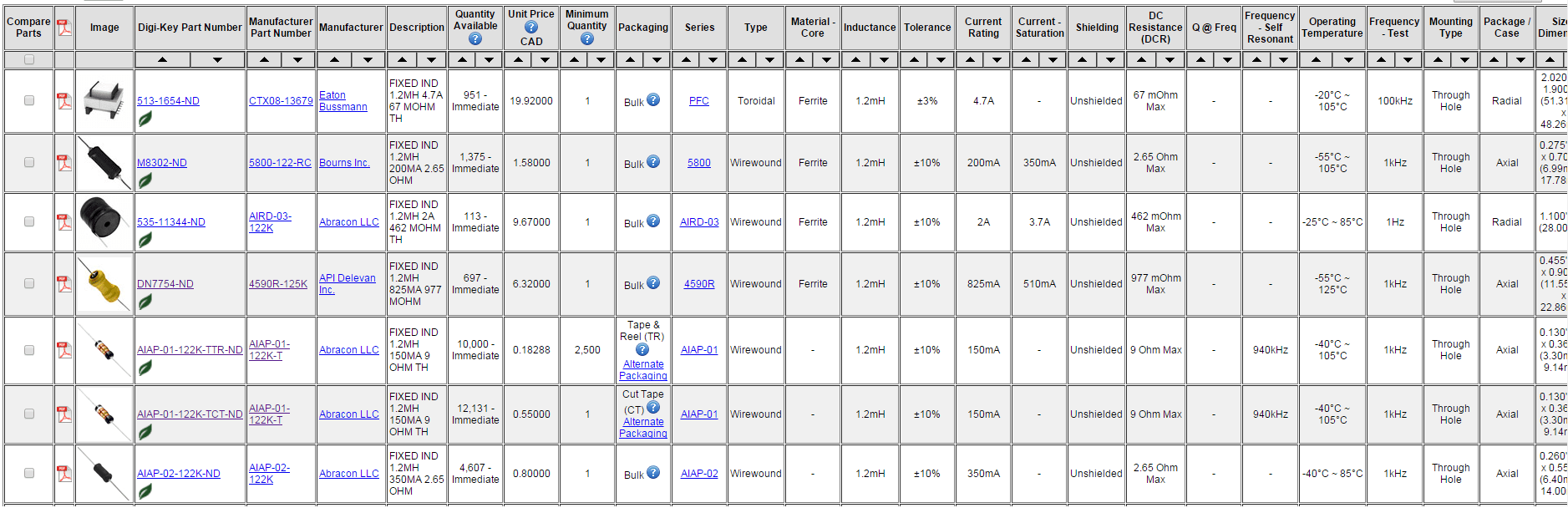This screenshot has height=508, width=1568.
Task: Open part link AIAP-02-122K-ND
Action: 179,474
